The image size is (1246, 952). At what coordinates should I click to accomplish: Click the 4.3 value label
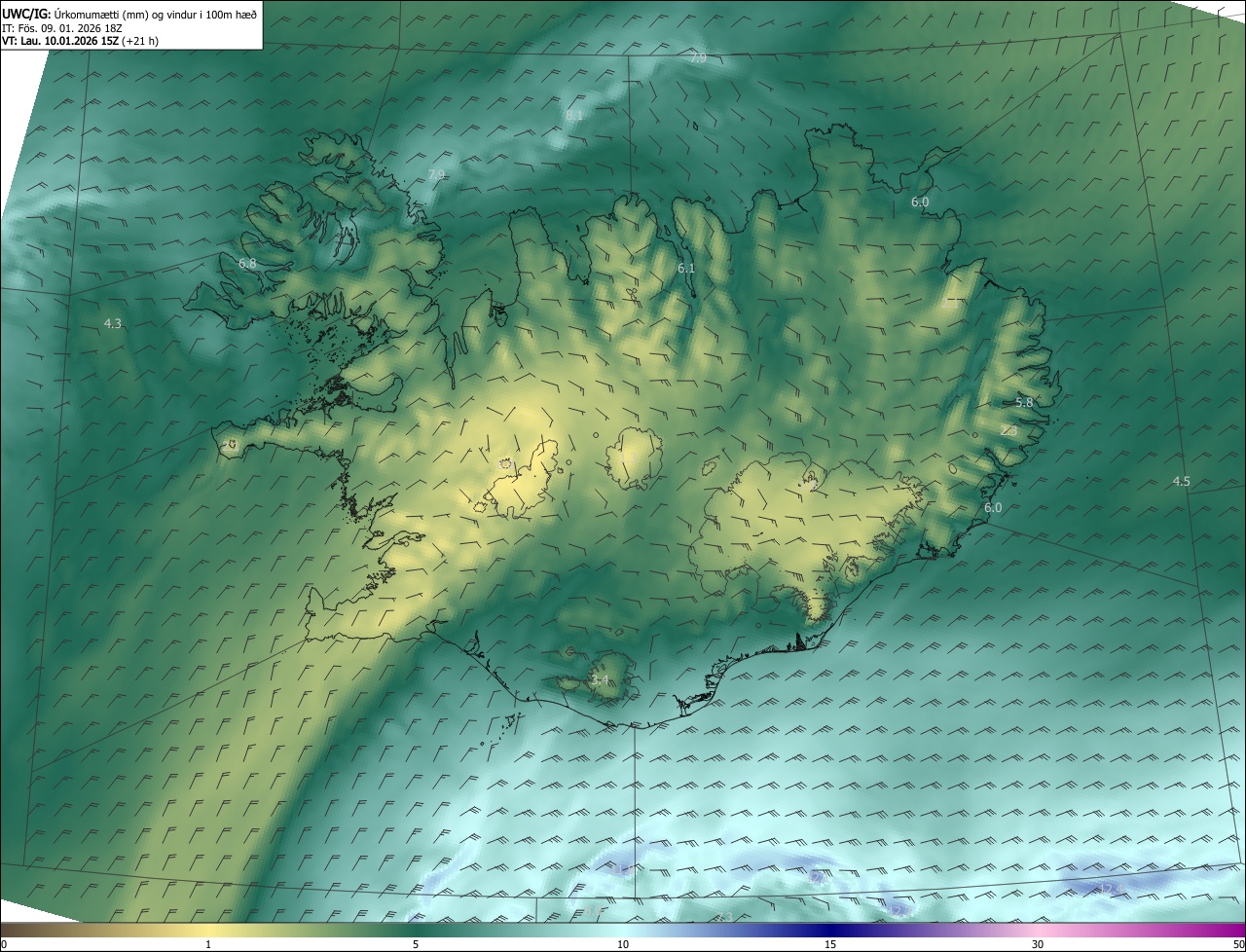click(x=113, y=323)
